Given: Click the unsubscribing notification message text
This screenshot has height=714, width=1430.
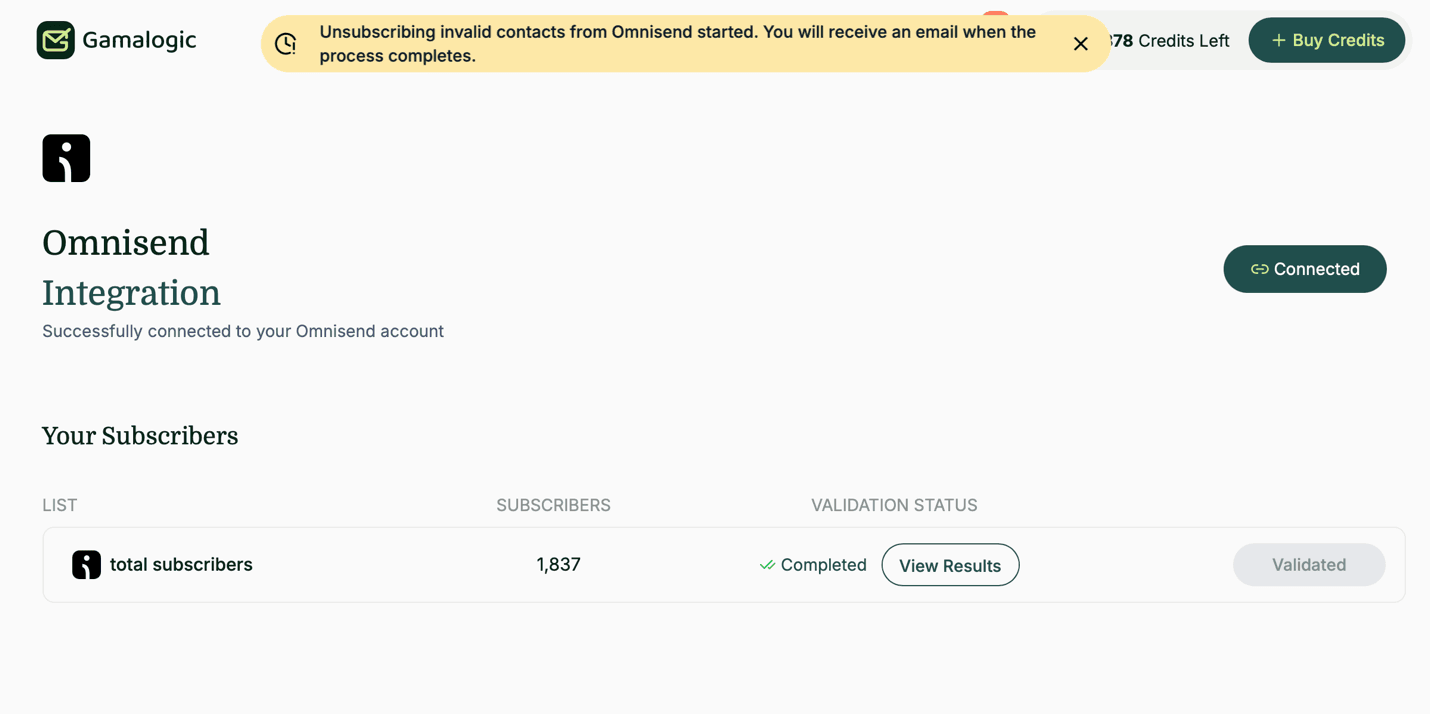Looking at the screenshot, I should (677, 44).
